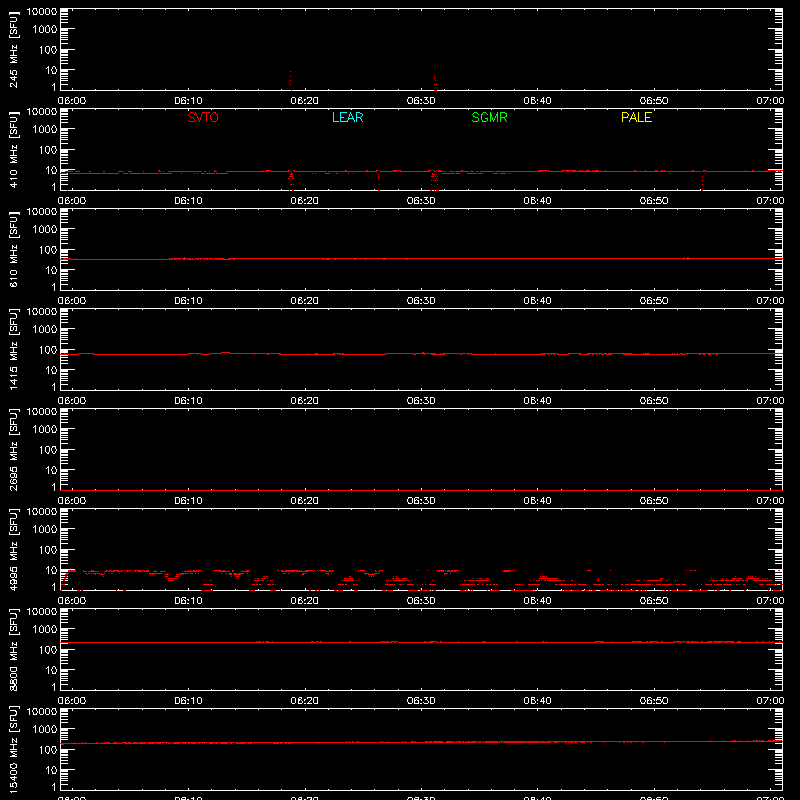This screenshot has width=800, height=800.
Task: Click the 06:30 time label under 1415 MHz plot
Action: [x=421, y=401]
